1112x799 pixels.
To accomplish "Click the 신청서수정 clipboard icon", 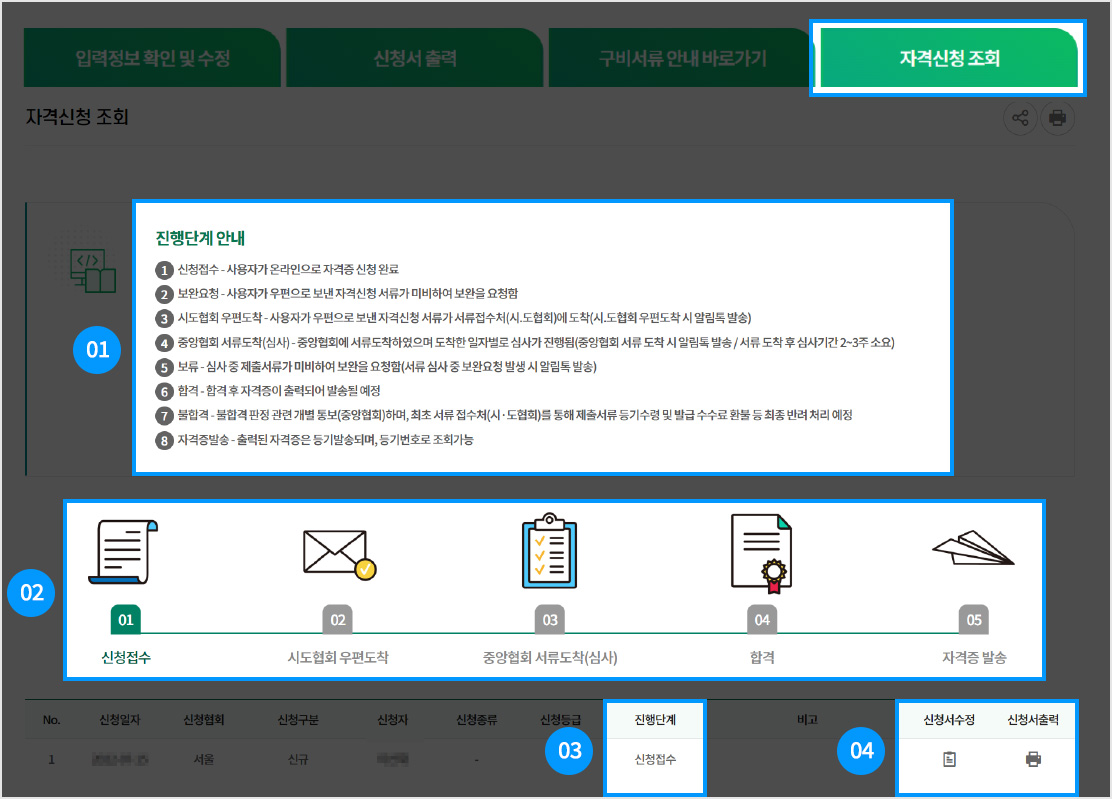I will click(949, 759).
